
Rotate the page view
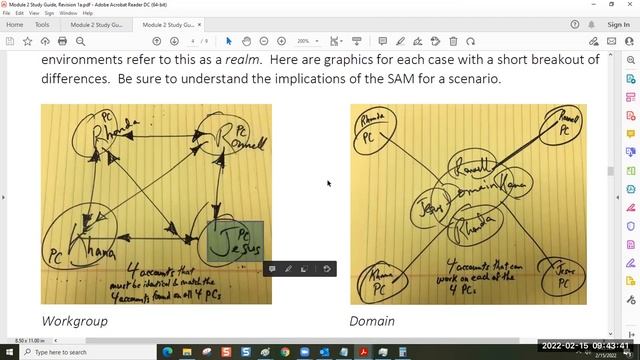(x=471, y=41)
